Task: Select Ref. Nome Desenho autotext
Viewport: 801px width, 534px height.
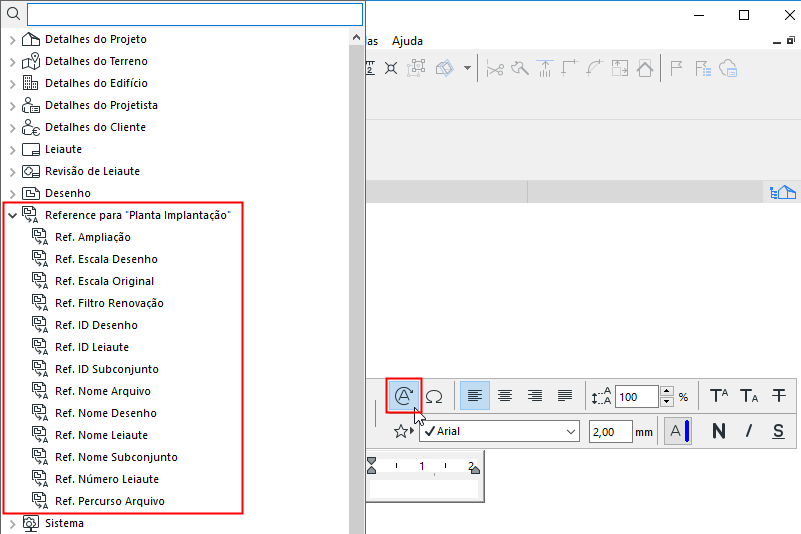Action: click(x=106, y=413)
